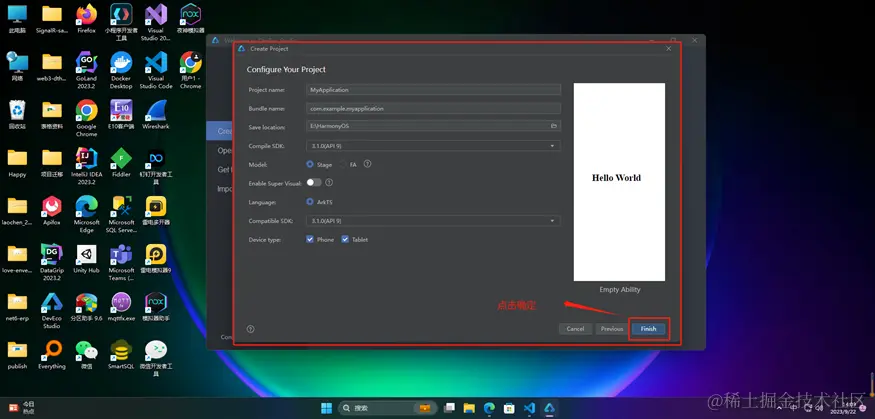
Task: Click the Bundle name input field
Action: point(434,109)
